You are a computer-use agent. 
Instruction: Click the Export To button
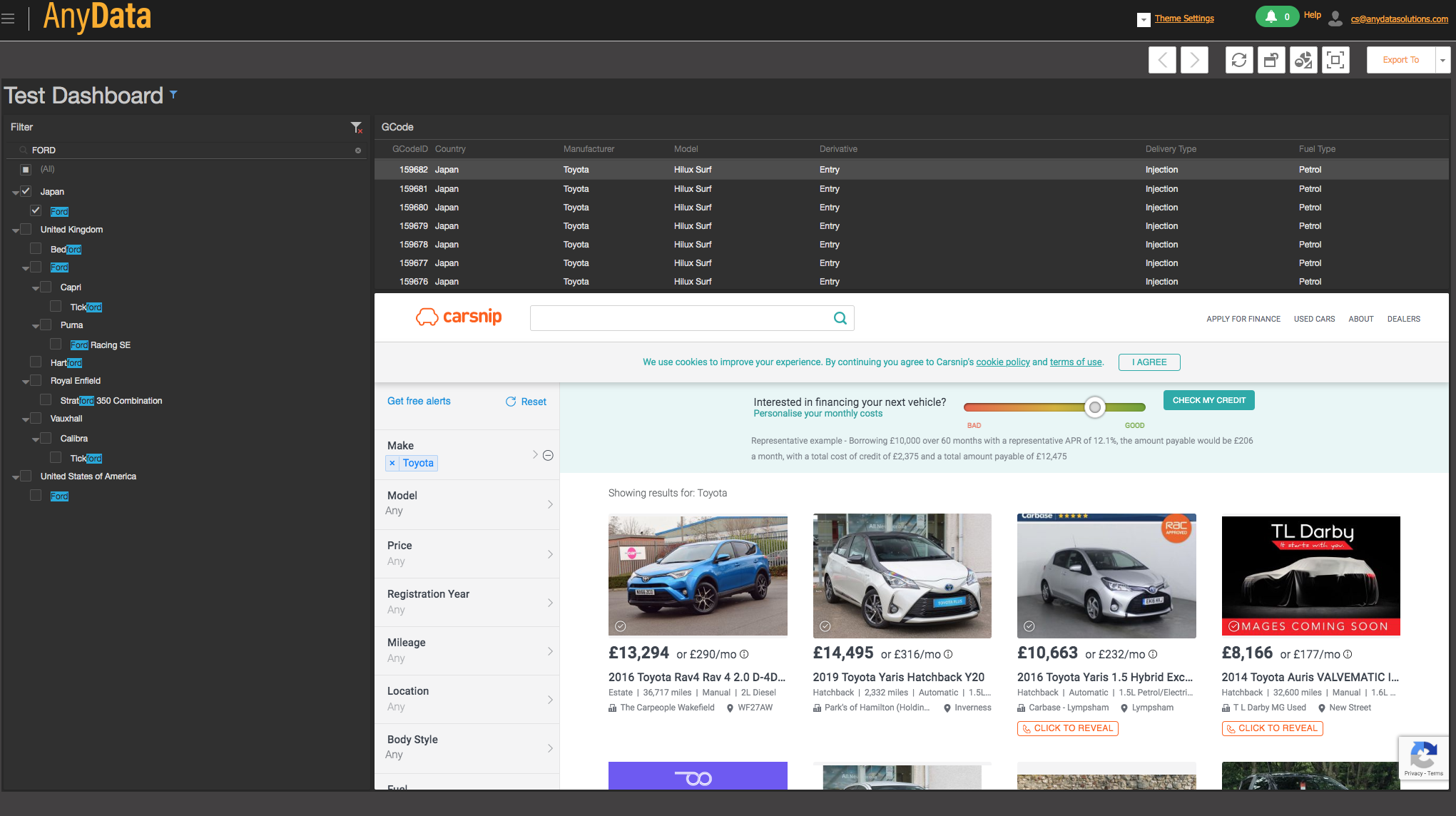click(x=1400, y=60)
